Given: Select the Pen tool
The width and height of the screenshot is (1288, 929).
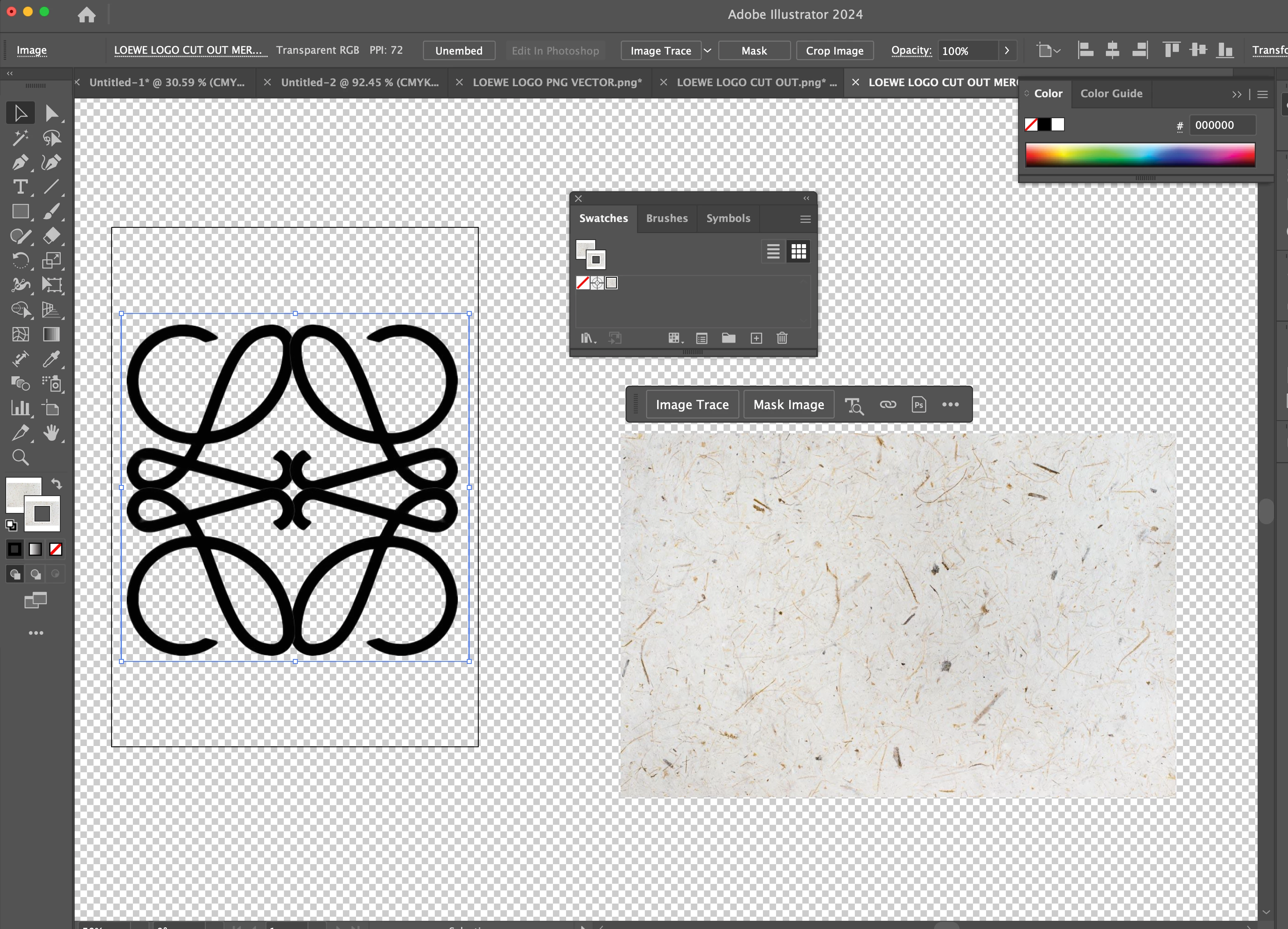Looking at the screenshot, I should (x=20, y=162).
